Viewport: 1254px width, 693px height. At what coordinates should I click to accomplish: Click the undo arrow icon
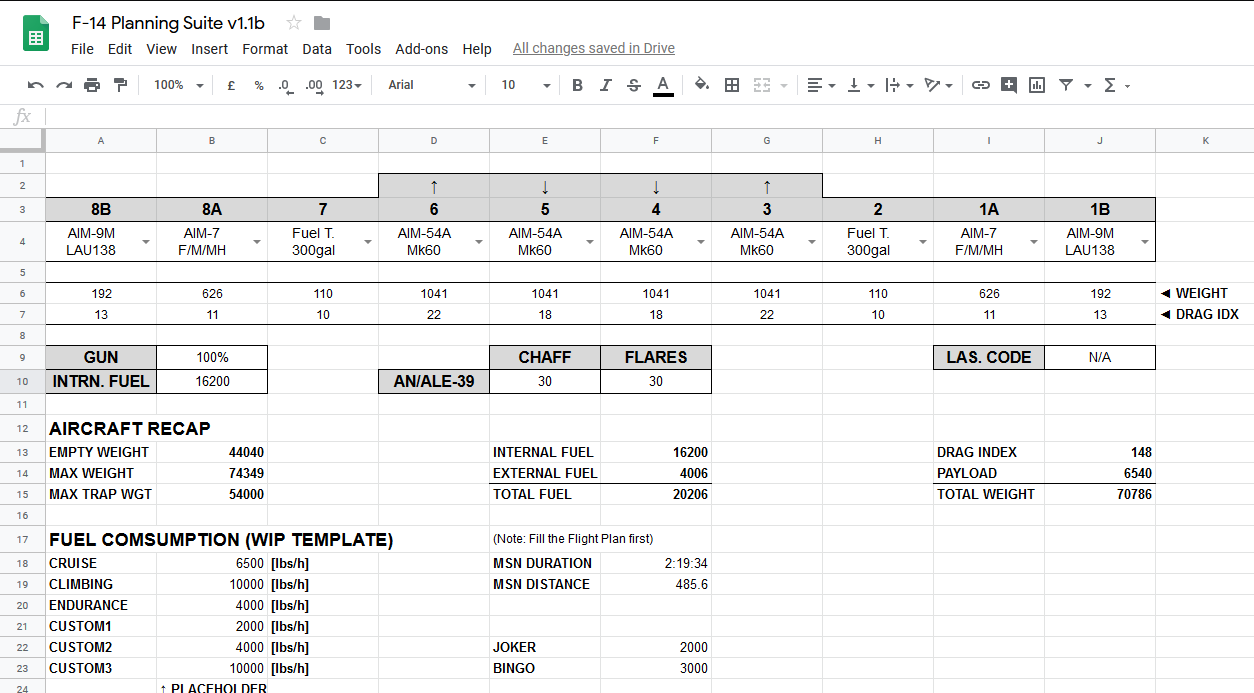pos(36,86)
